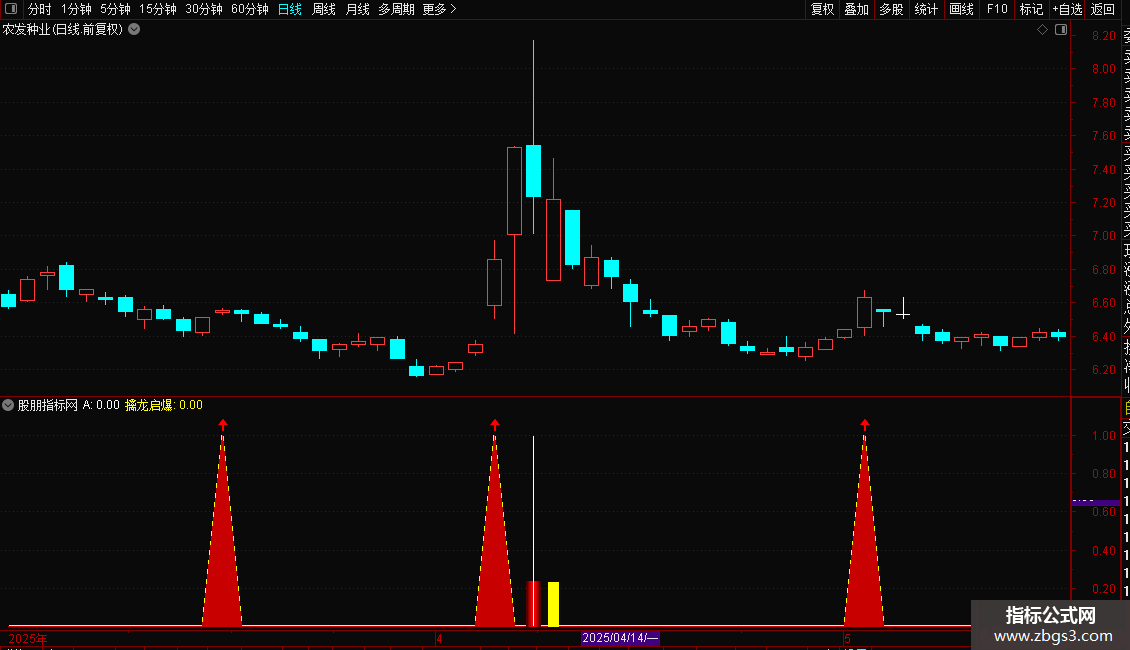Select the 60分钟 period tab
1130x650 pixels.
click(250, 9)
